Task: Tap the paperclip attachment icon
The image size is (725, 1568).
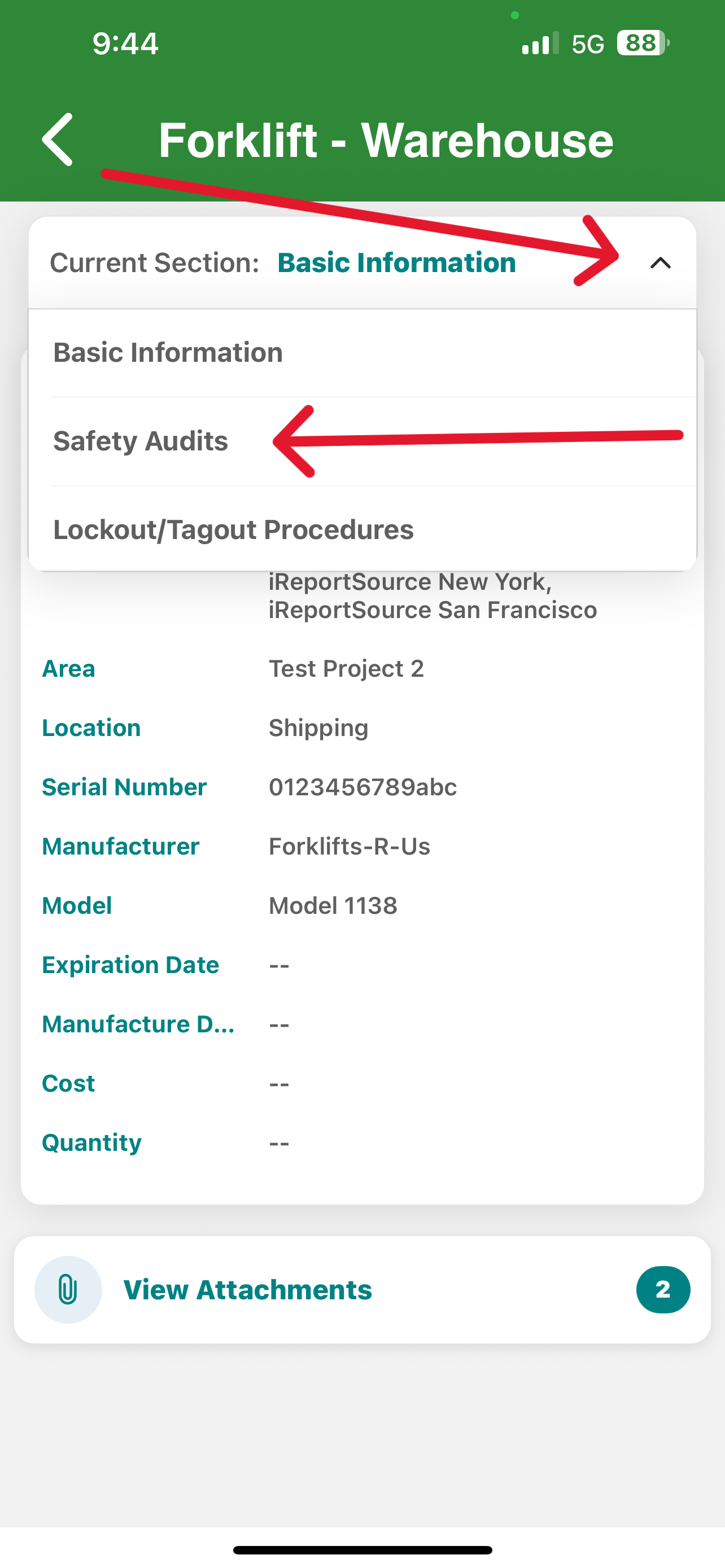Action: click(68, 1289)
